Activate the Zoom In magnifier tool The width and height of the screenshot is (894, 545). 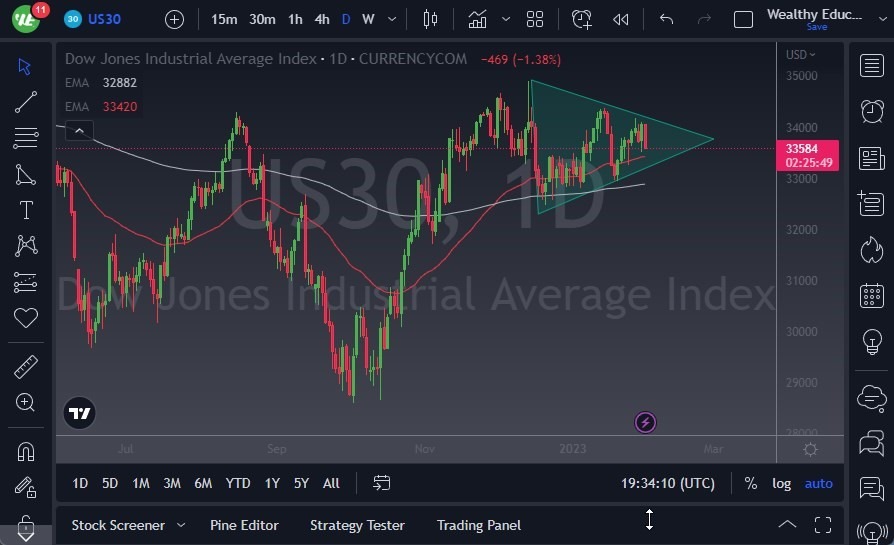click(25, 402)
